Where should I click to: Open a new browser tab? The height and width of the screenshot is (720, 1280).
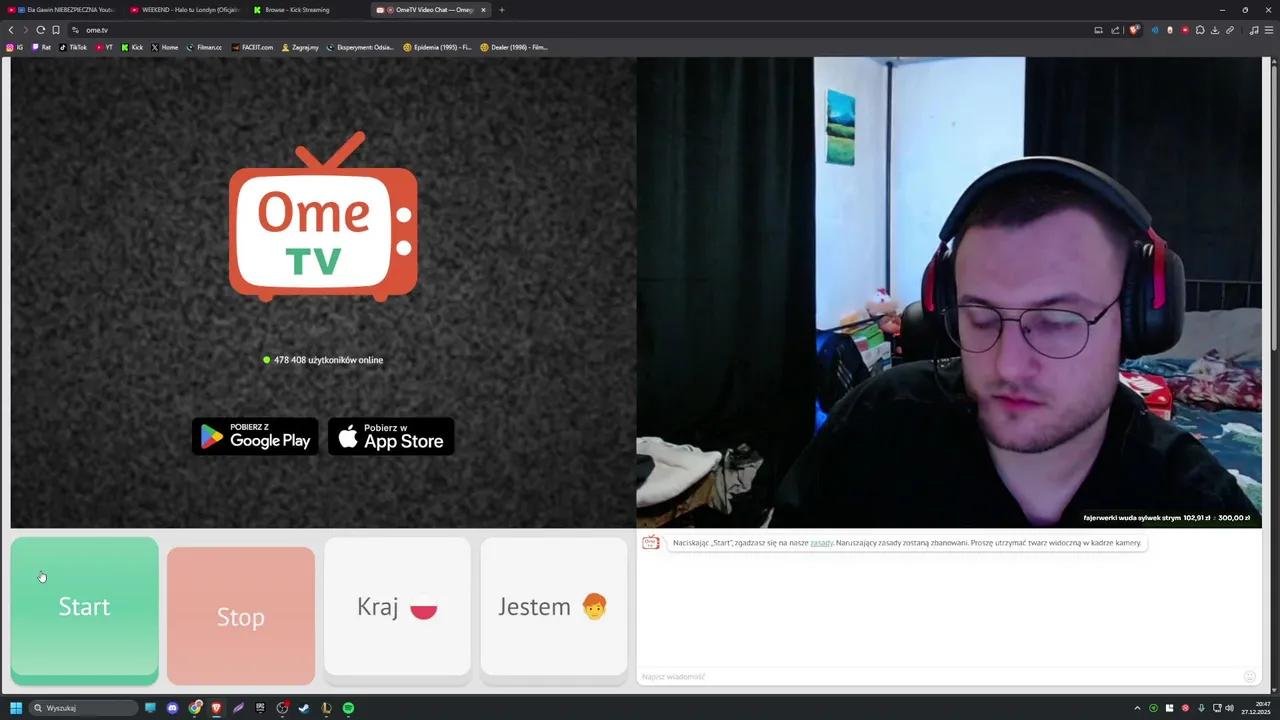[502, 10]
